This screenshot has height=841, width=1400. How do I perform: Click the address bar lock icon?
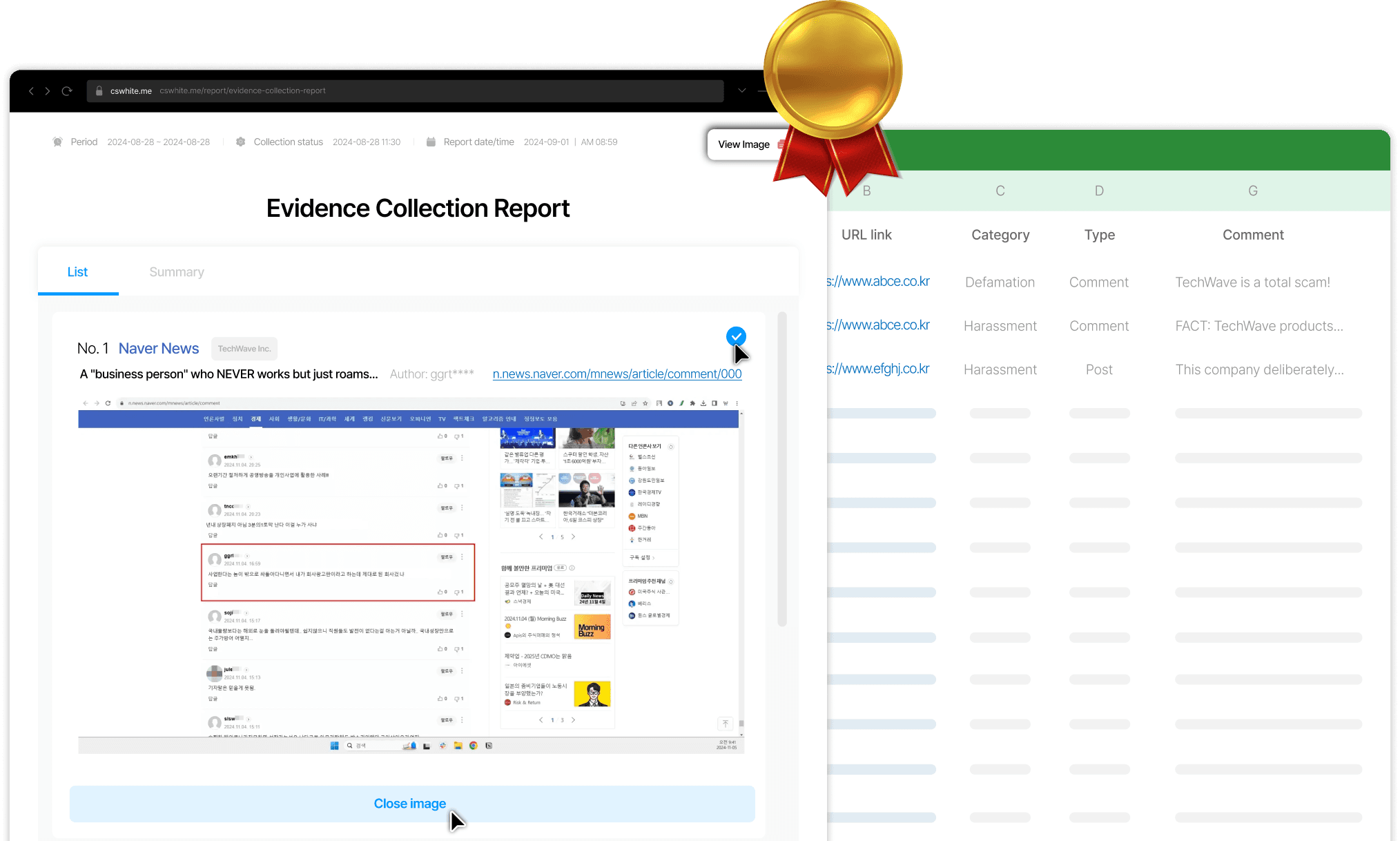(x=99, y=91)
